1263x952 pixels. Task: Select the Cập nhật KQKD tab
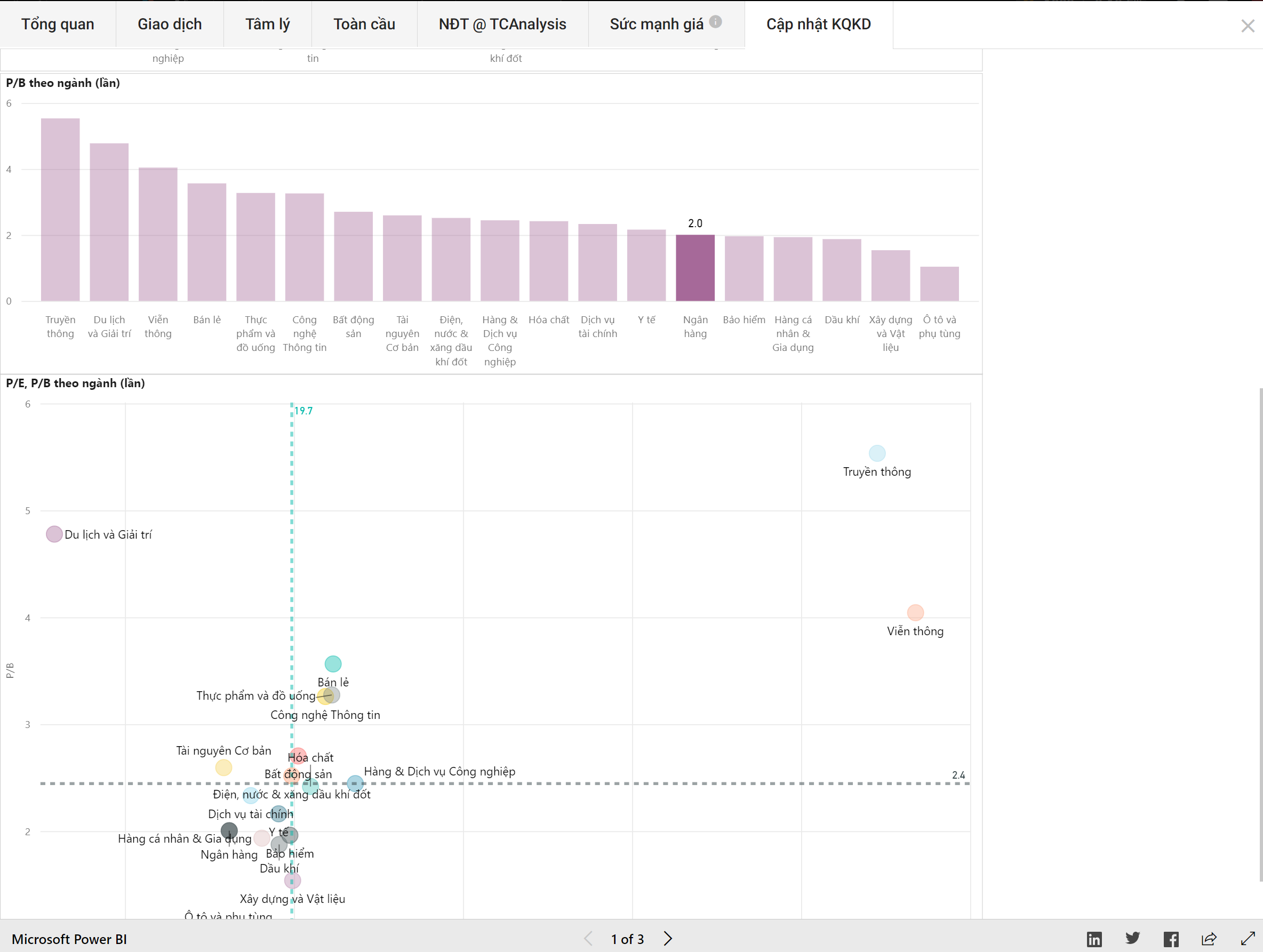point(818,24)
